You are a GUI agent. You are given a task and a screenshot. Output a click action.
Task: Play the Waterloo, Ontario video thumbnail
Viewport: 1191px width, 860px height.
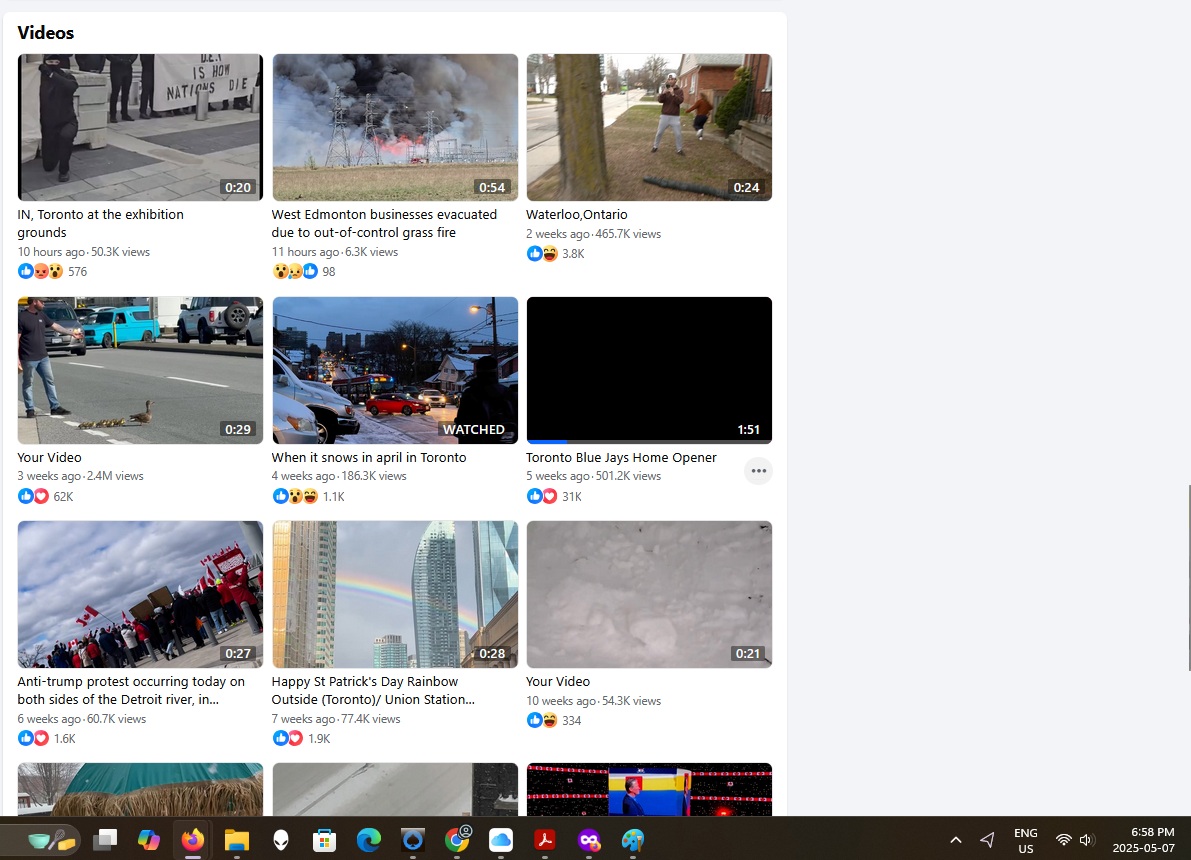click(x=649, y=127)
